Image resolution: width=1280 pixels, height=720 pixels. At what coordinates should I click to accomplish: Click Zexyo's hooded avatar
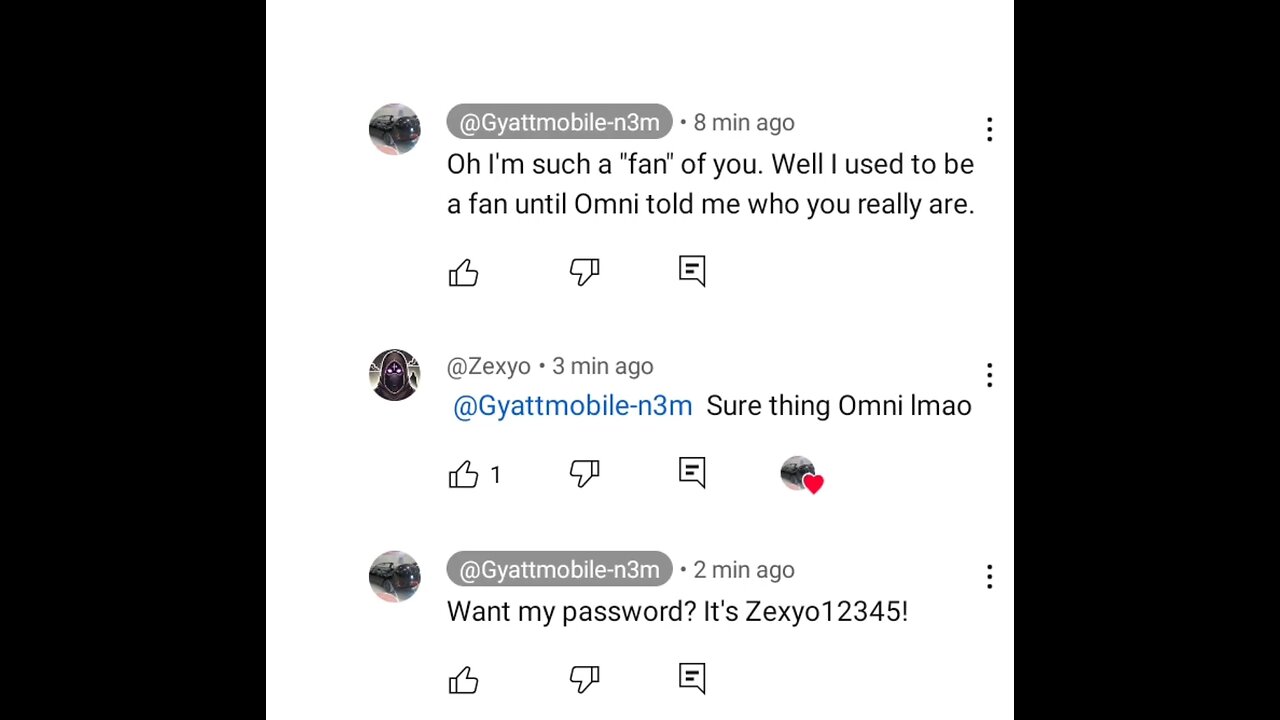coord(395,375)
